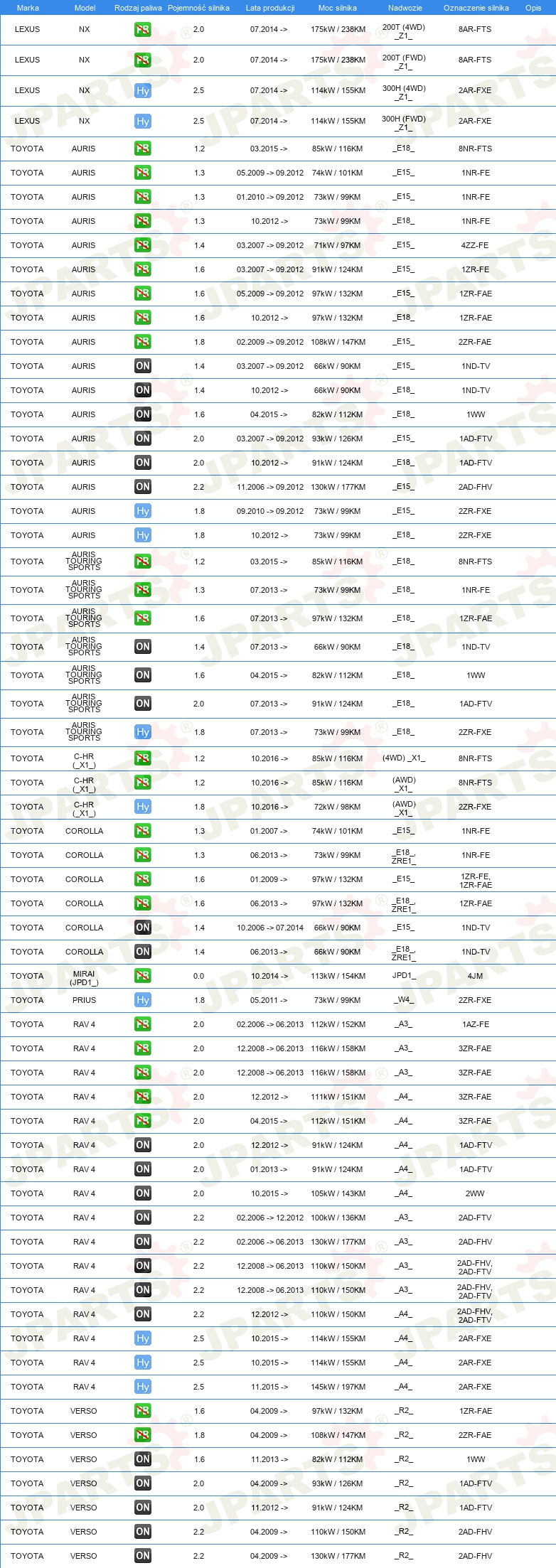556x1568 pixels.
Task: Click diesel icon in RAV 4 100kW / 136KM row
Action: [143, 1218]
